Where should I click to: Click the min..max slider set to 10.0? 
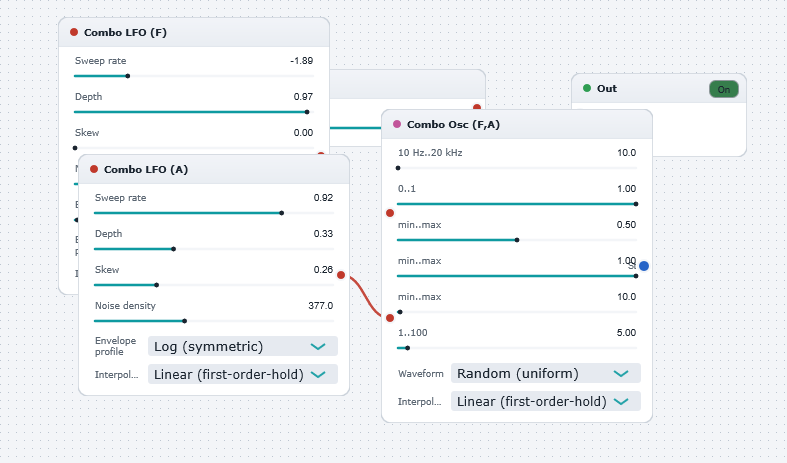coord(517,312)
